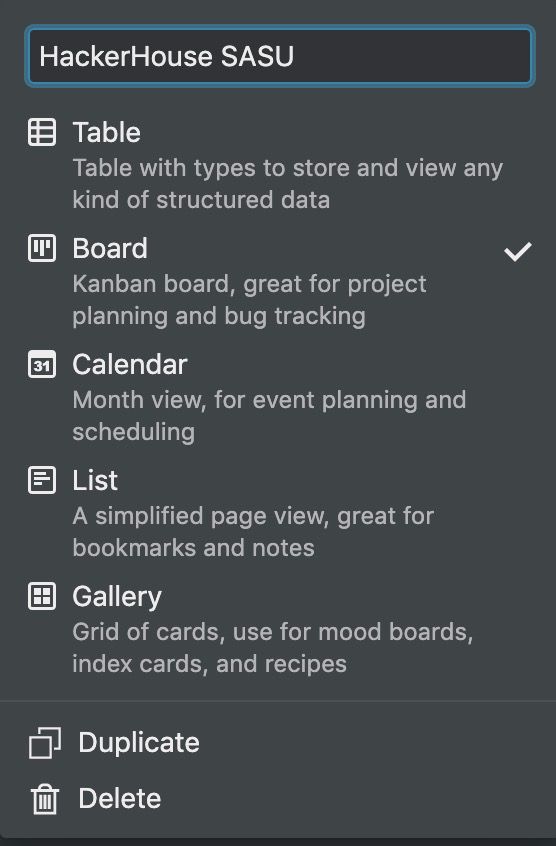This screenshot has height=846, width=556.
Task: Choose the List view label
Action: 95,480
